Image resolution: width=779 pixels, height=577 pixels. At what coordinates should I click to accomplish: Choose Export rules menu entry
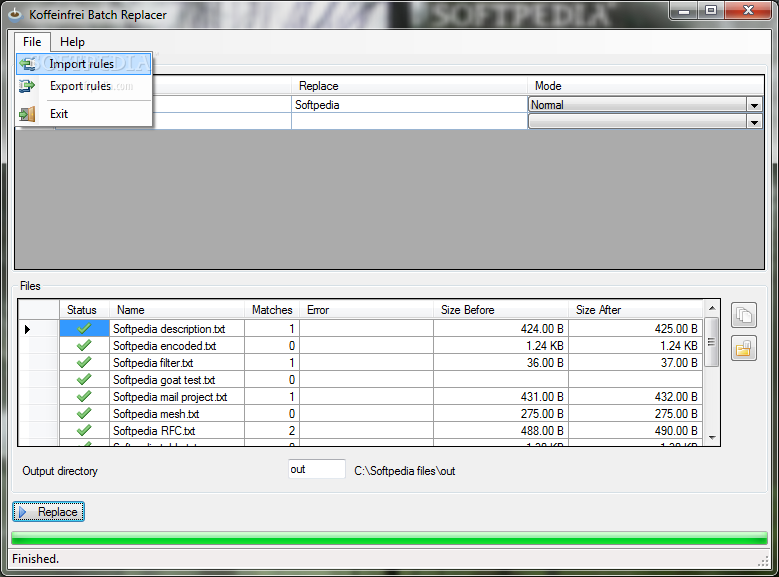coord(83,86)
